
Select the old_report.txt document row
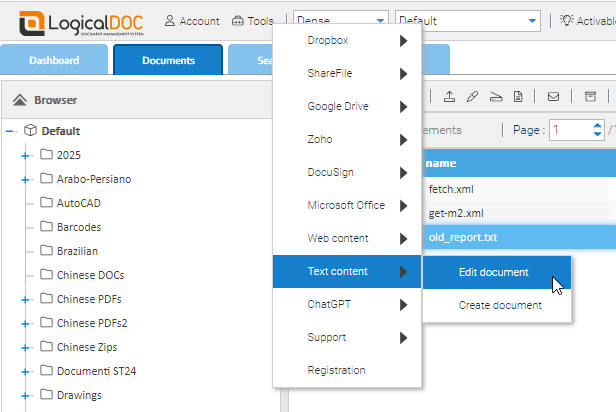(519, 237)
